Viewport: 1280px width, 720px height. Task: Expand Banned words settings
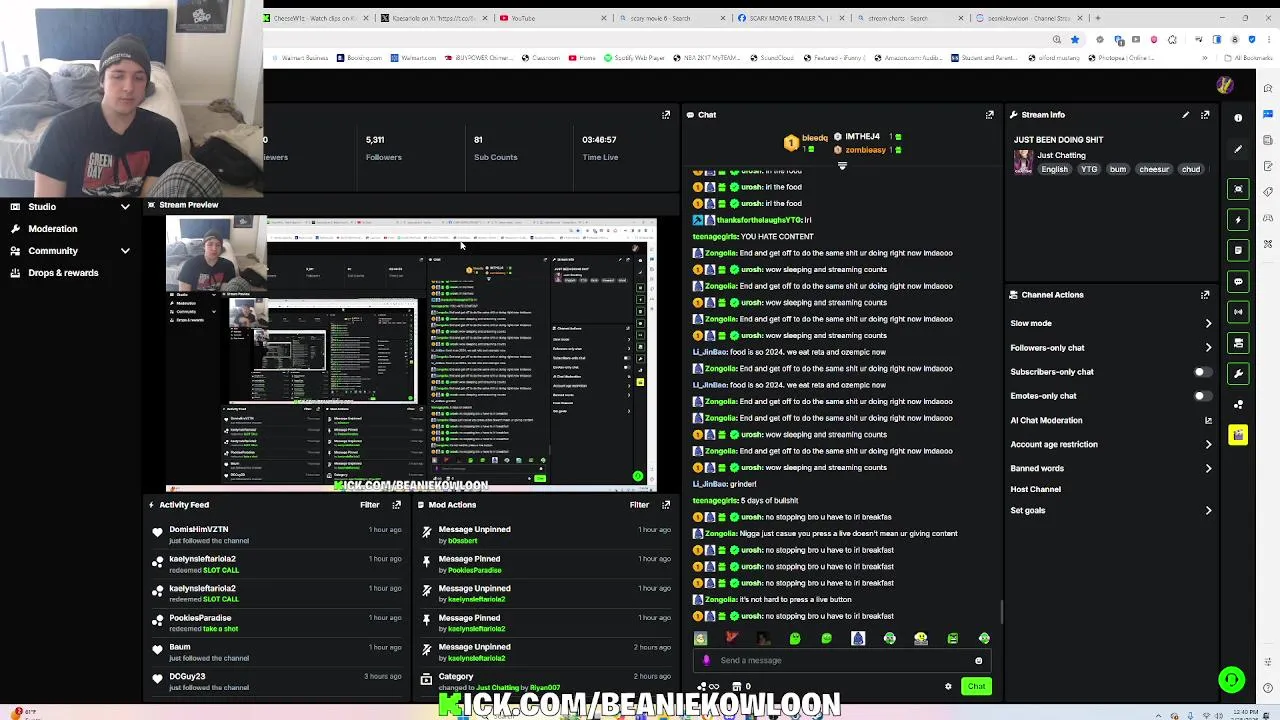[1208, 468]
